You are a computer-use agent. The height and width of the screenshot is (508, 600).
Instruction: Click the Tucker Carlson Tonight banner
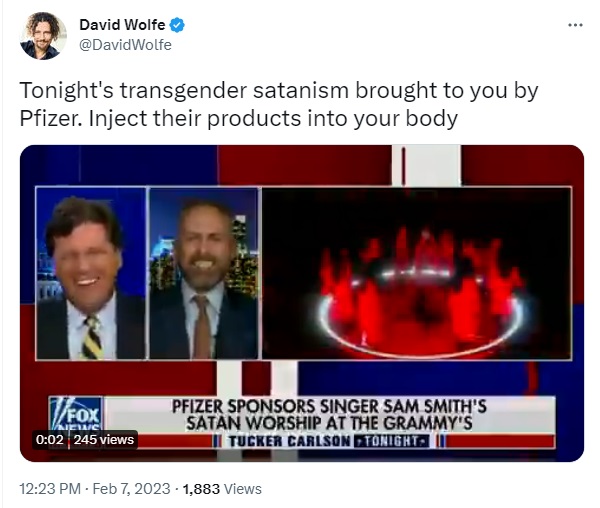pyautogui.click(x=329, y=441)
